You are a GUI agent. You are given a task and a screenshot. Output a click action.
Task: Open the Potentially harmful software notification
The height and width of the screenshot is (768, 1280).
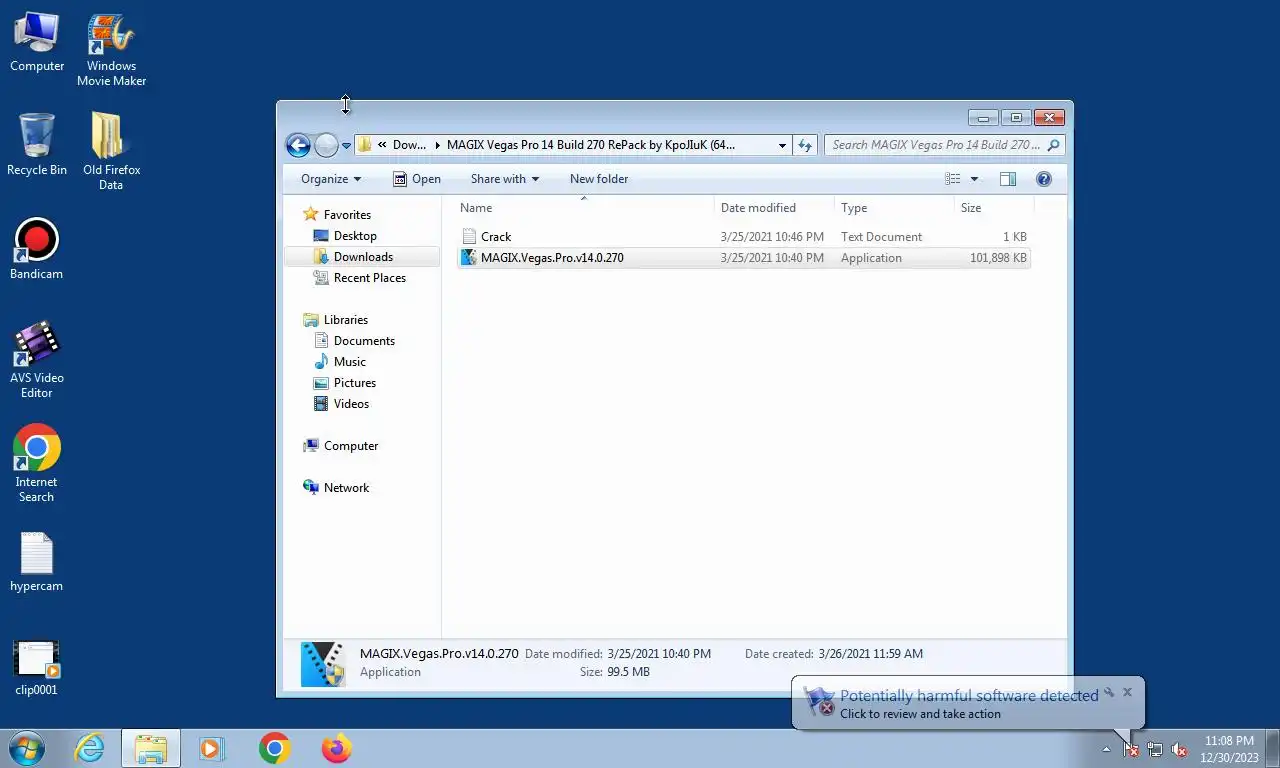click(x=968, y=704)
